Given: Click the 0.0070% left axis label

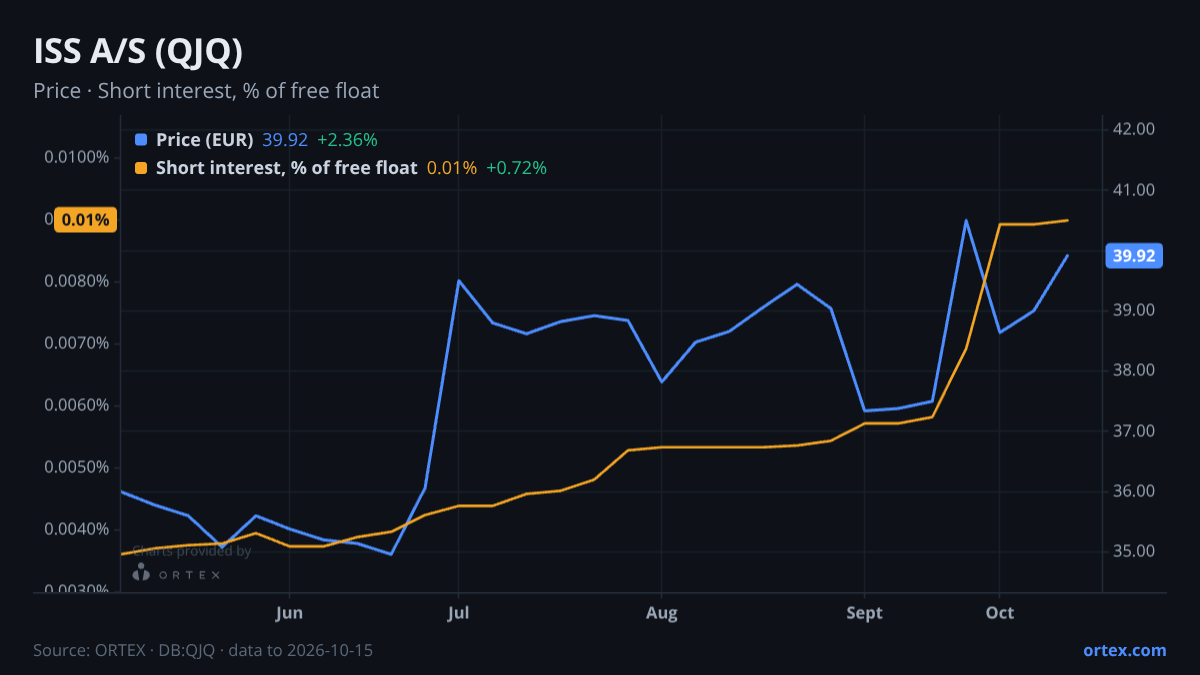Looking at the screenshot, I should [77, 343].
